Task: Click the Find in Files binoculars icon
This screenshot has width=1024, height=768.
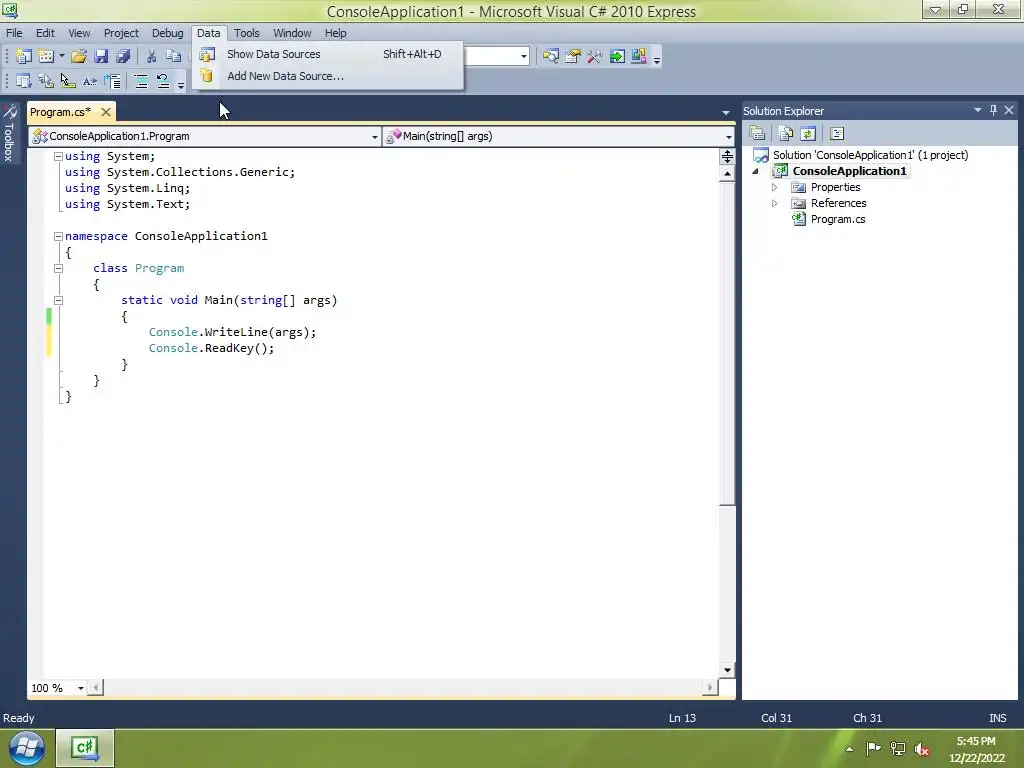Action: point(551,57)
